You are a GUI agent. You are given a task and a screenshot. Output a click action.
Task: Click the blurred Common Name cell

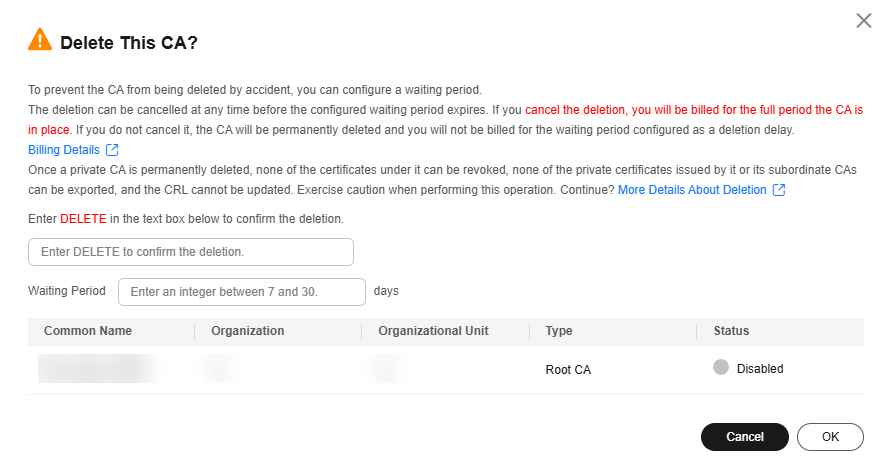point(98,369)
